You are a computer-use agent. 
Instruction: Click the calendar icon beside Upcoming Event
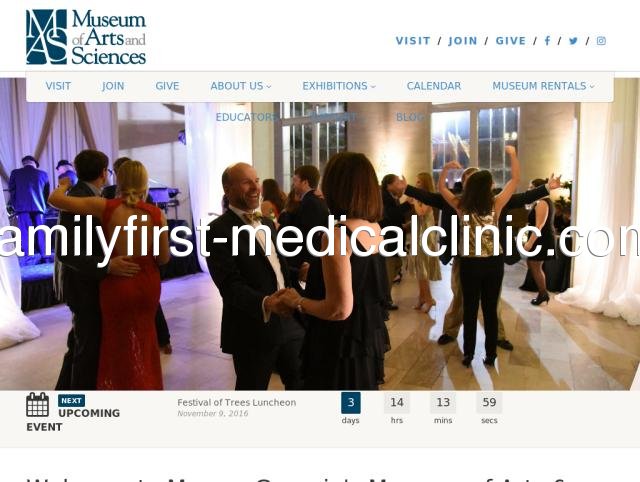38,404
